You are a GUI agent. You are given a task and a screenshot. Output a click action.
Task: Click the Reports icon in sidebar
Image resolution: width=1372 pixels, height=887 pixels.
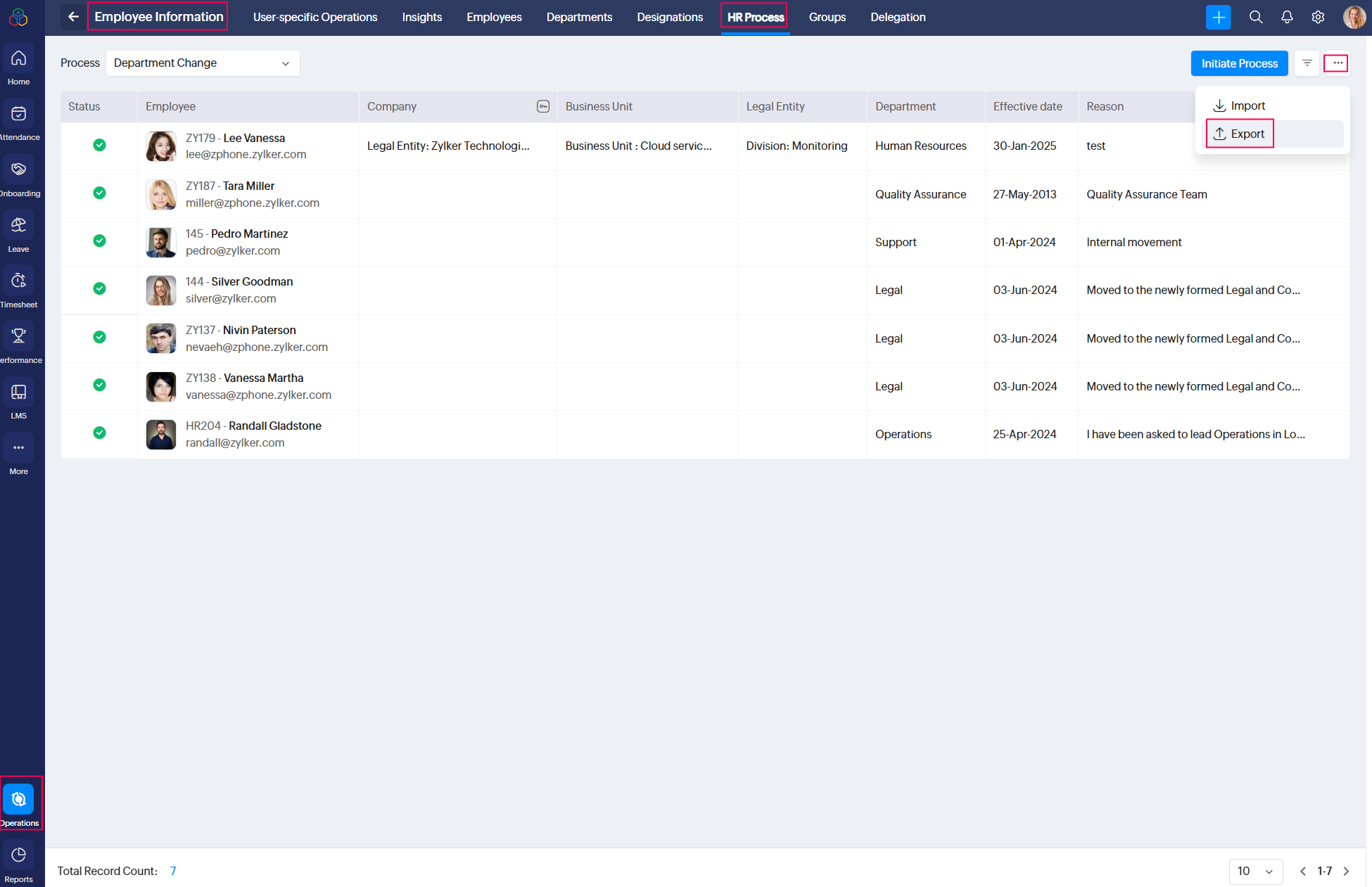point(19,855)
